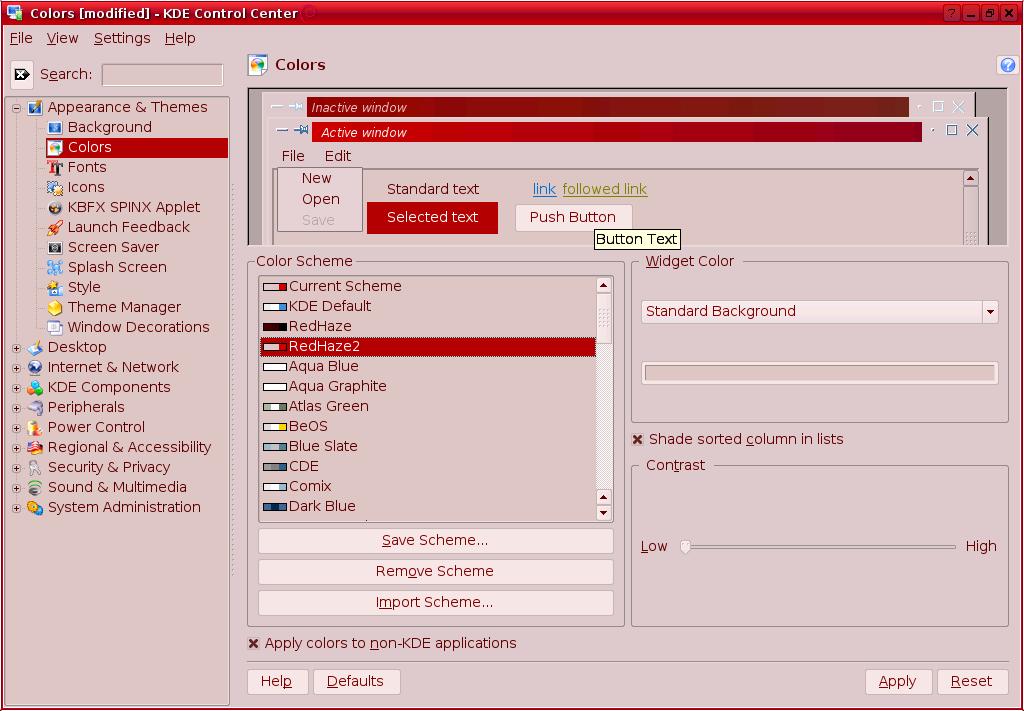
Task: Expand the Peripherals branch
Action: [16, 408]
